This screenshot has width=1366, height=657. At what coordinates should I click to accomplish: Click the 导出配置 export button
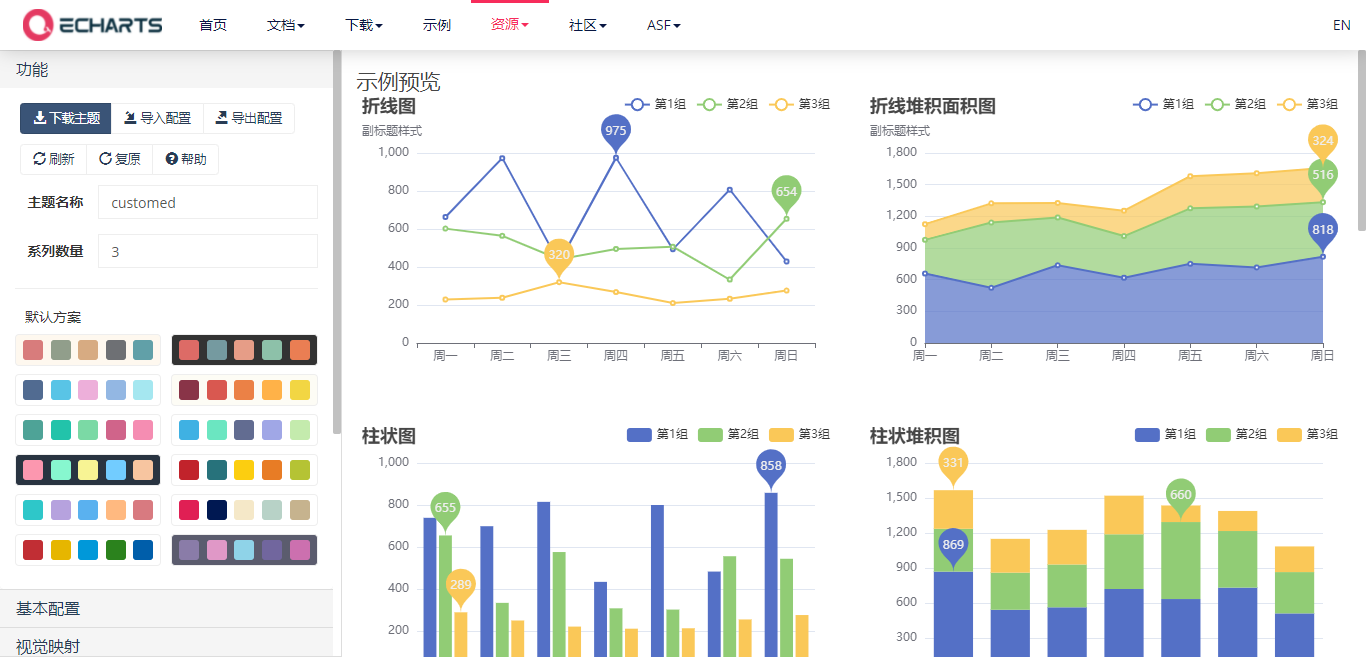coord(249,118)
